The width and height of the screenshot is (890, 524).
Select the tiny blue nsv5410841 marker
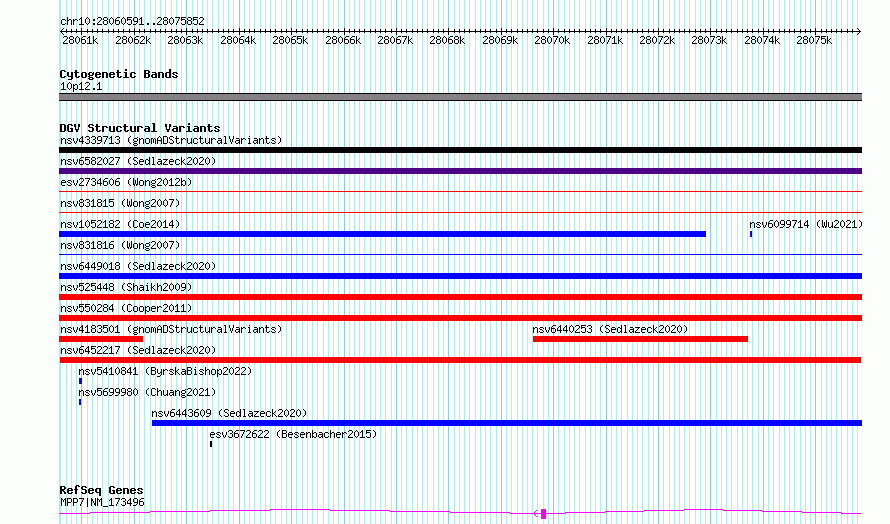pos(81,381)
